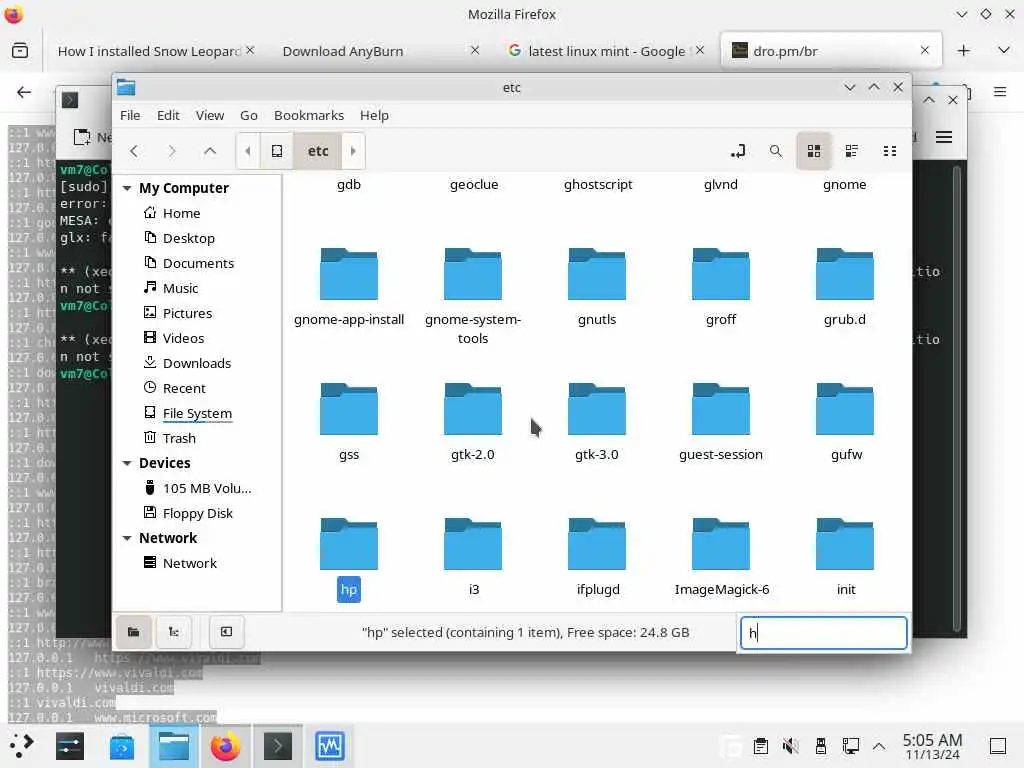The height and width of the screenshot is (768, 1024).
Task: Open the File menu
Action: 130,115
